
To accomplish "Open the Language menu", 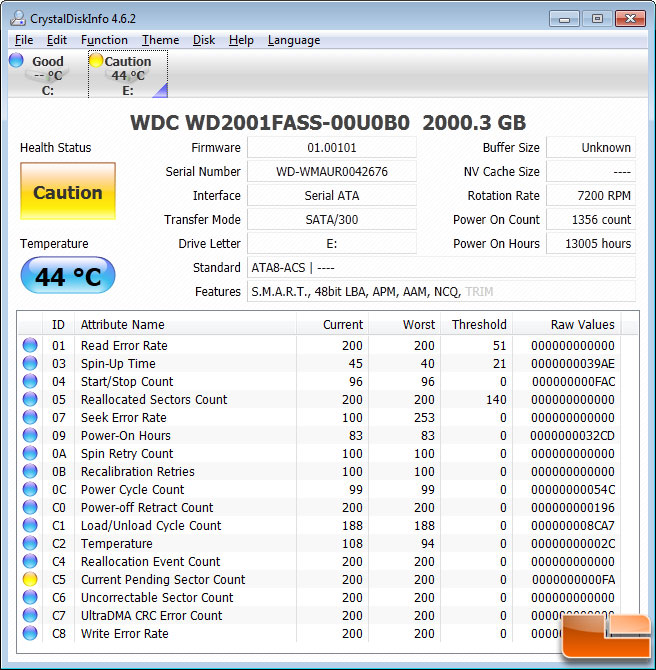I will click(x=294, y=40).
